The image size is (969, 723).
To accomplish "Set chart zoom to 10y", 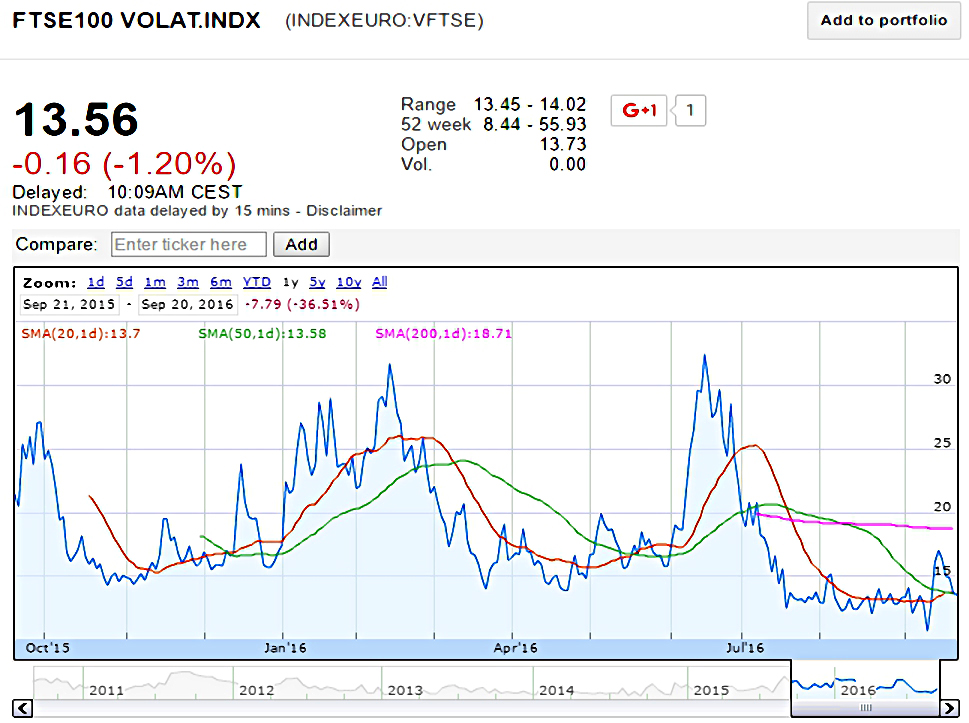I will [x=349, y=282].
